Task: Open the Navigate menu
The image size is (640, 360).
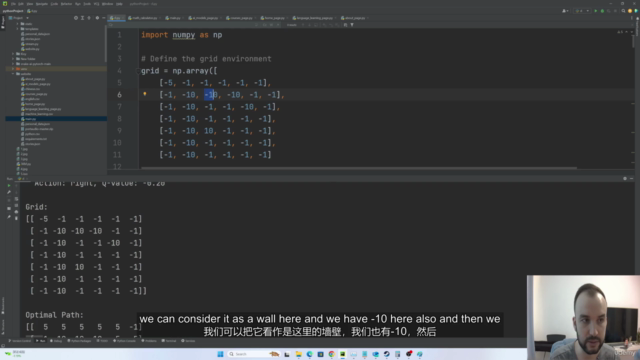Action: [x=42, y=4]
